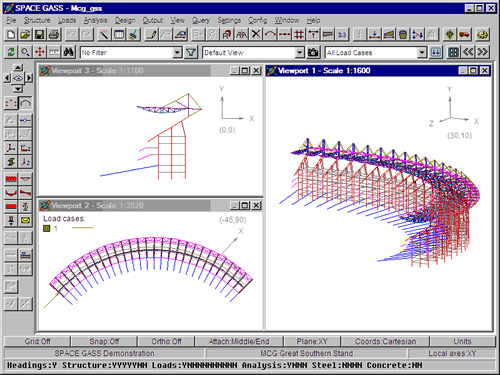Image resolution: width=500 pixels, height=375 pixels.
Task: Click load case 1 color swatch
Action: click(47, 228)
